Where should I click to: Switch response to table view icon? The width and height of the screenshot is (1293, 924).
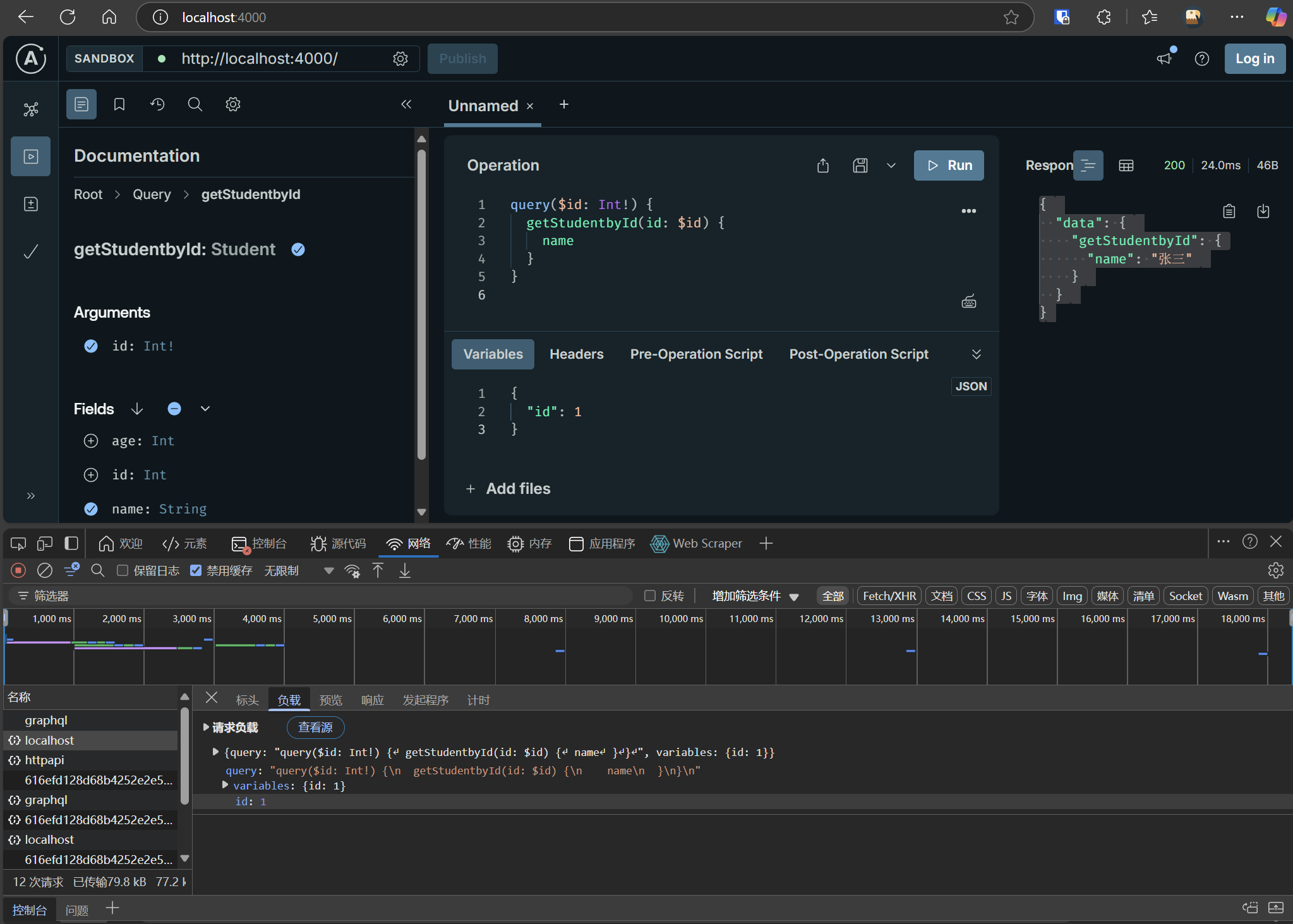[x=1126, y=165]
